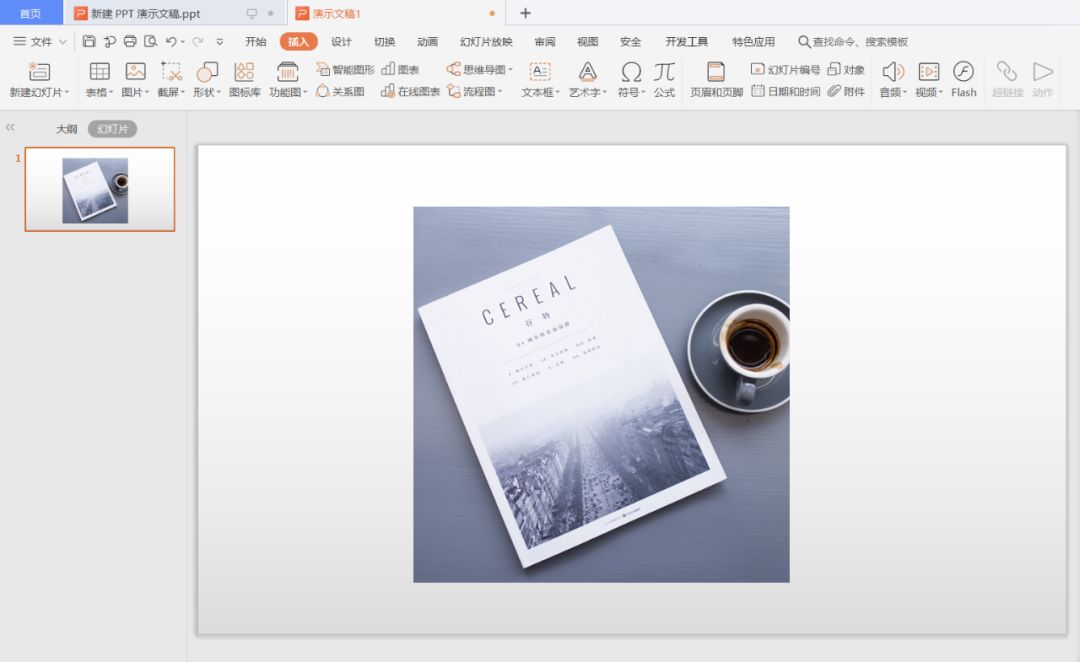This screenshot has width=1080, height=662.
Task: Open the 视图 view tab
Action: pyautogui.click(x=588, y=41)
